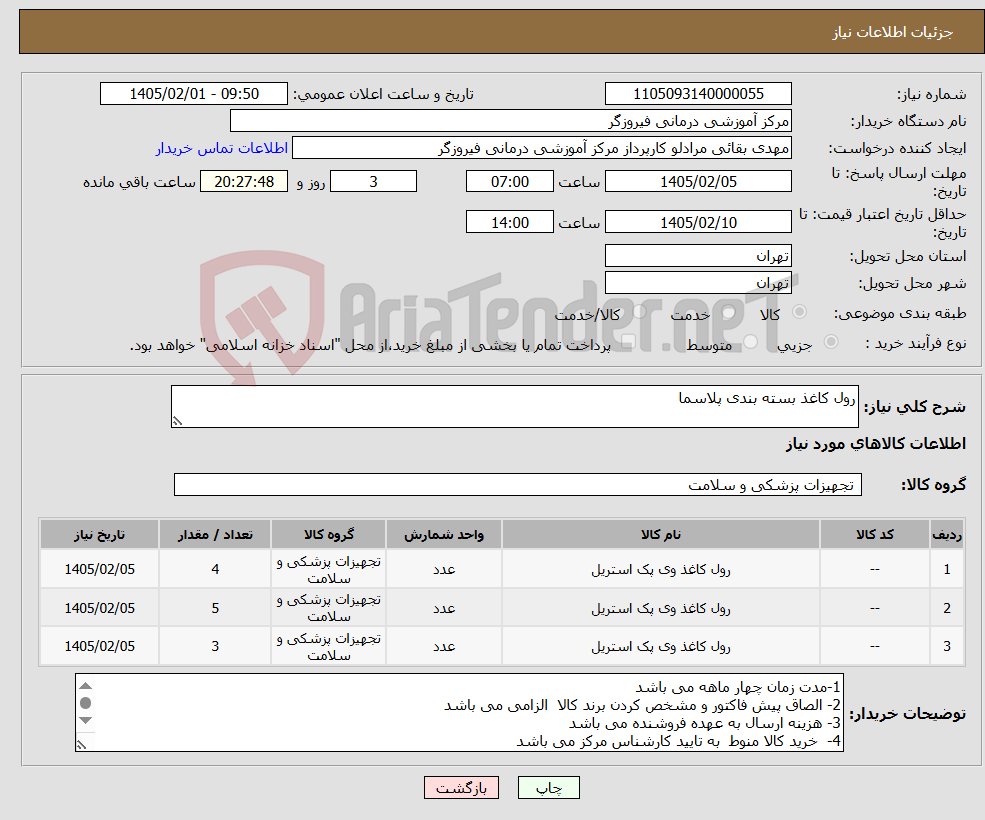Screen dimensions: 985x820
Task: Click the resize grip of the description textarea
Action: click(x=177, y=422)
